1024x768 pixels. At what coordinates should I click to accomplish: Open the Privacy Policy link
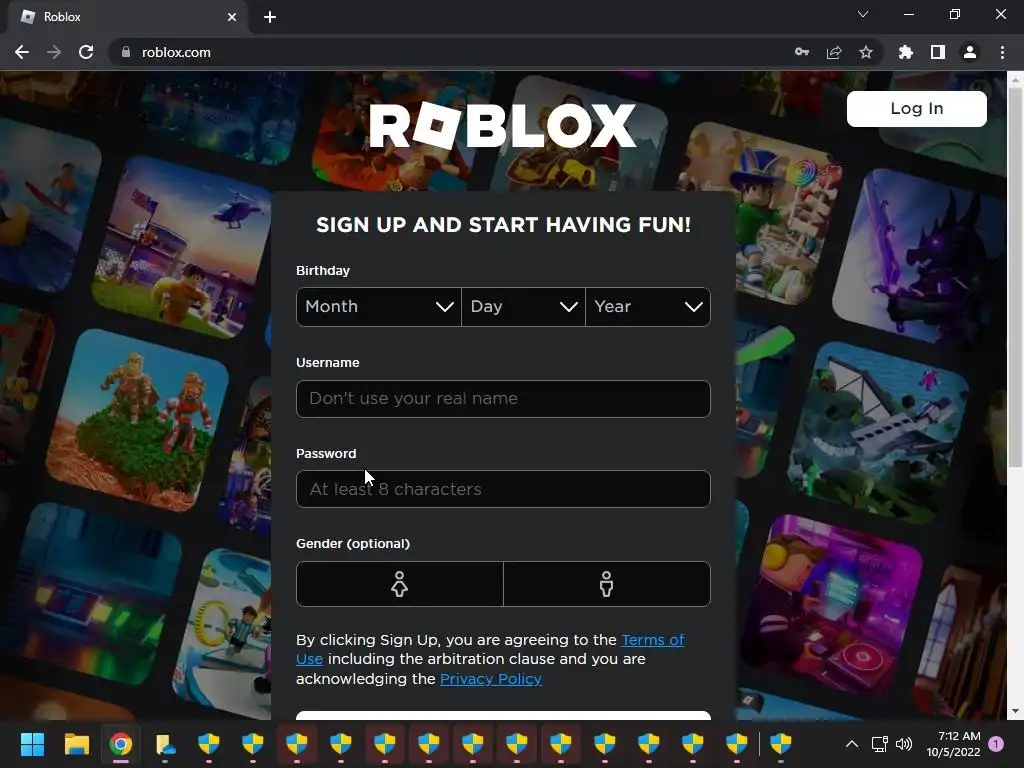(491, 679)
